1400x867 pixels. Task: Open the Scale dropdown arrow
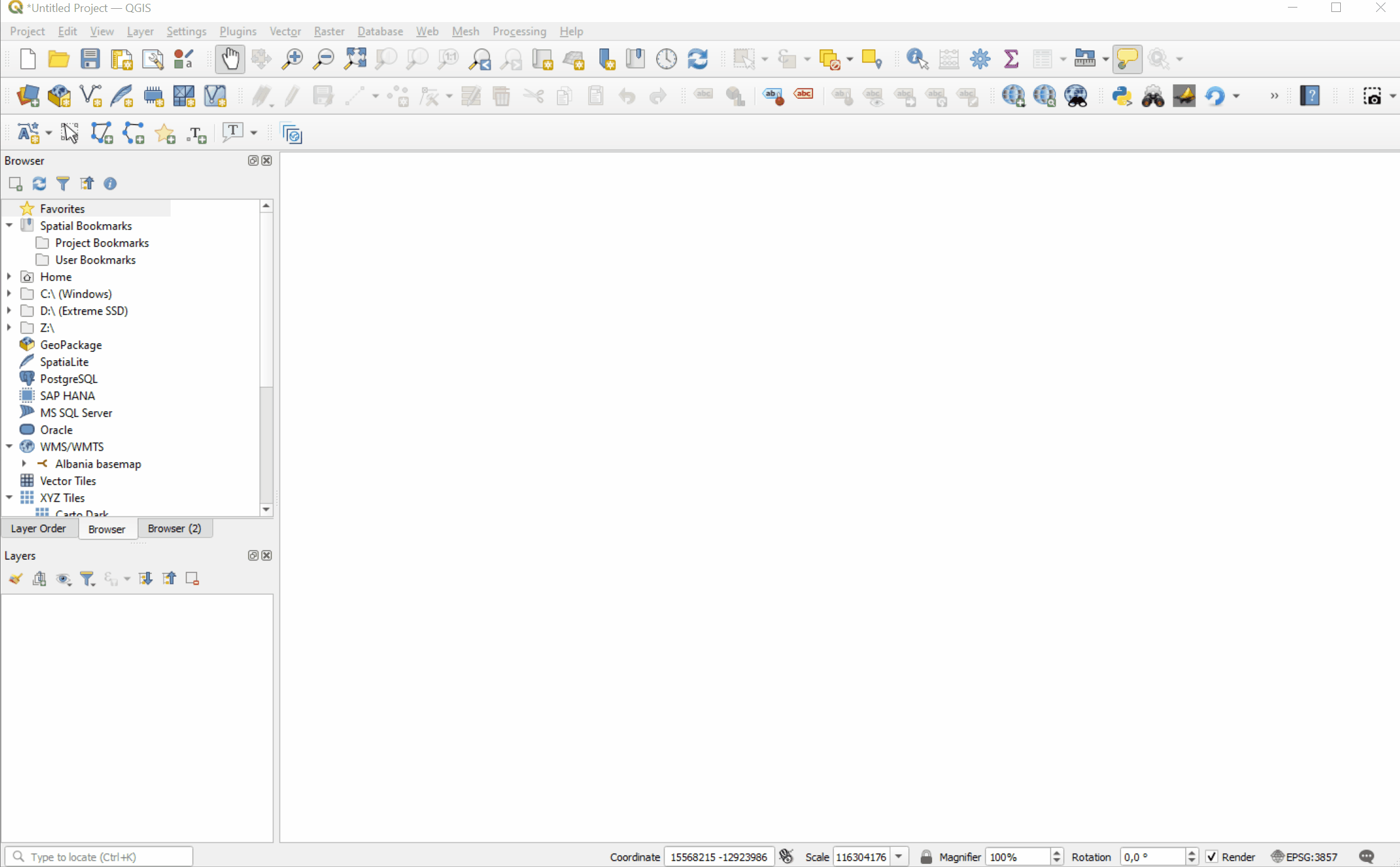coord(899,857)
